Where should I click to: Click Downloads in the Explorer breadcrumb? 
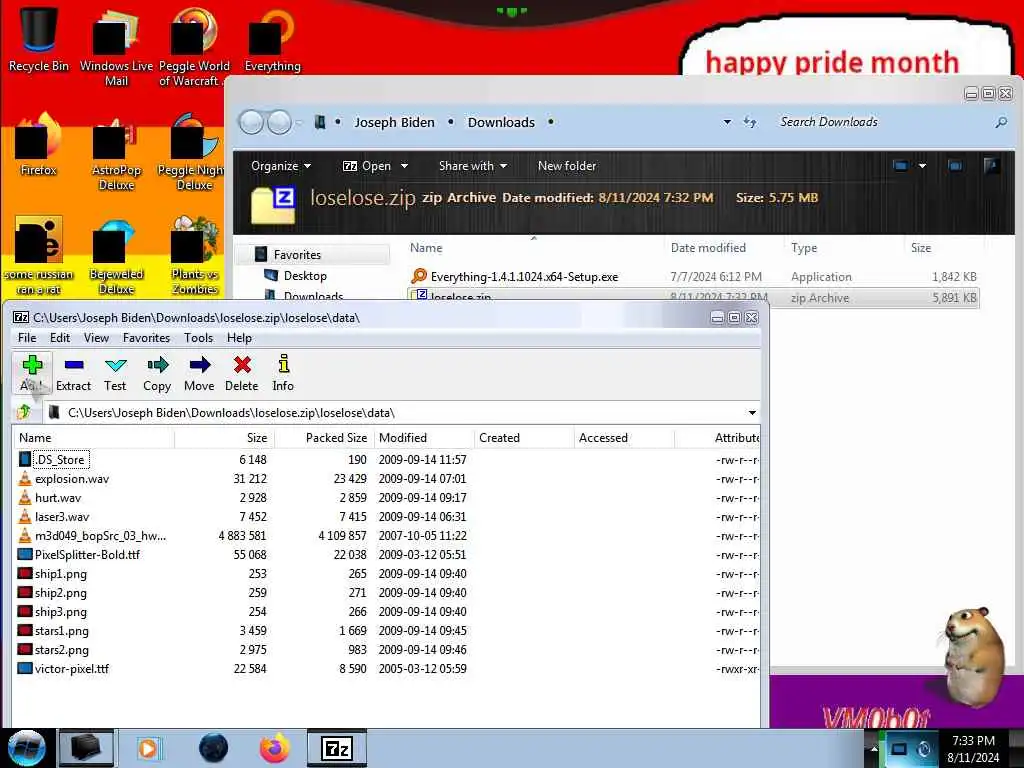(x=501, y=122)
